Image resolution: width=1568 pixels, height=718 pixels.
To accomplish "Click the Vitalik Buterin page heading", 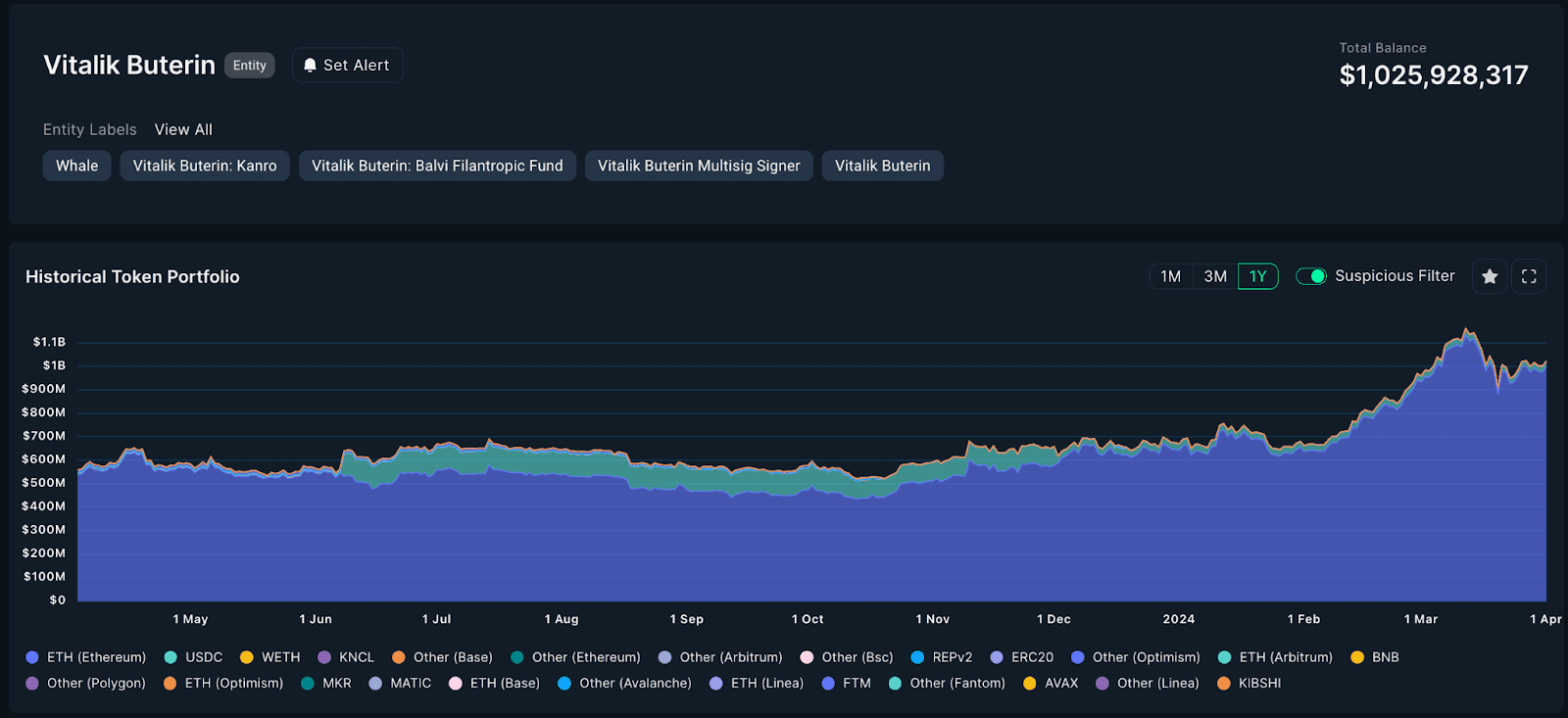I will pos(129,65).
